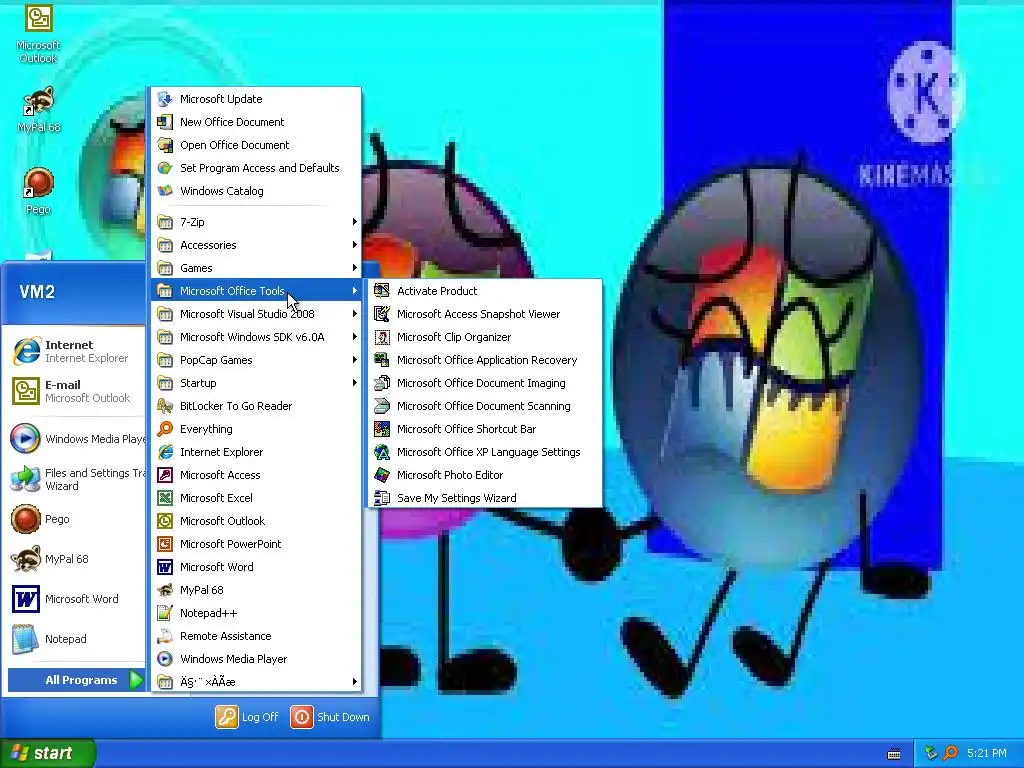Select Microsoft Outlook in programs list
Viewport: 1024px width, 768px height.
coord(257,521)
